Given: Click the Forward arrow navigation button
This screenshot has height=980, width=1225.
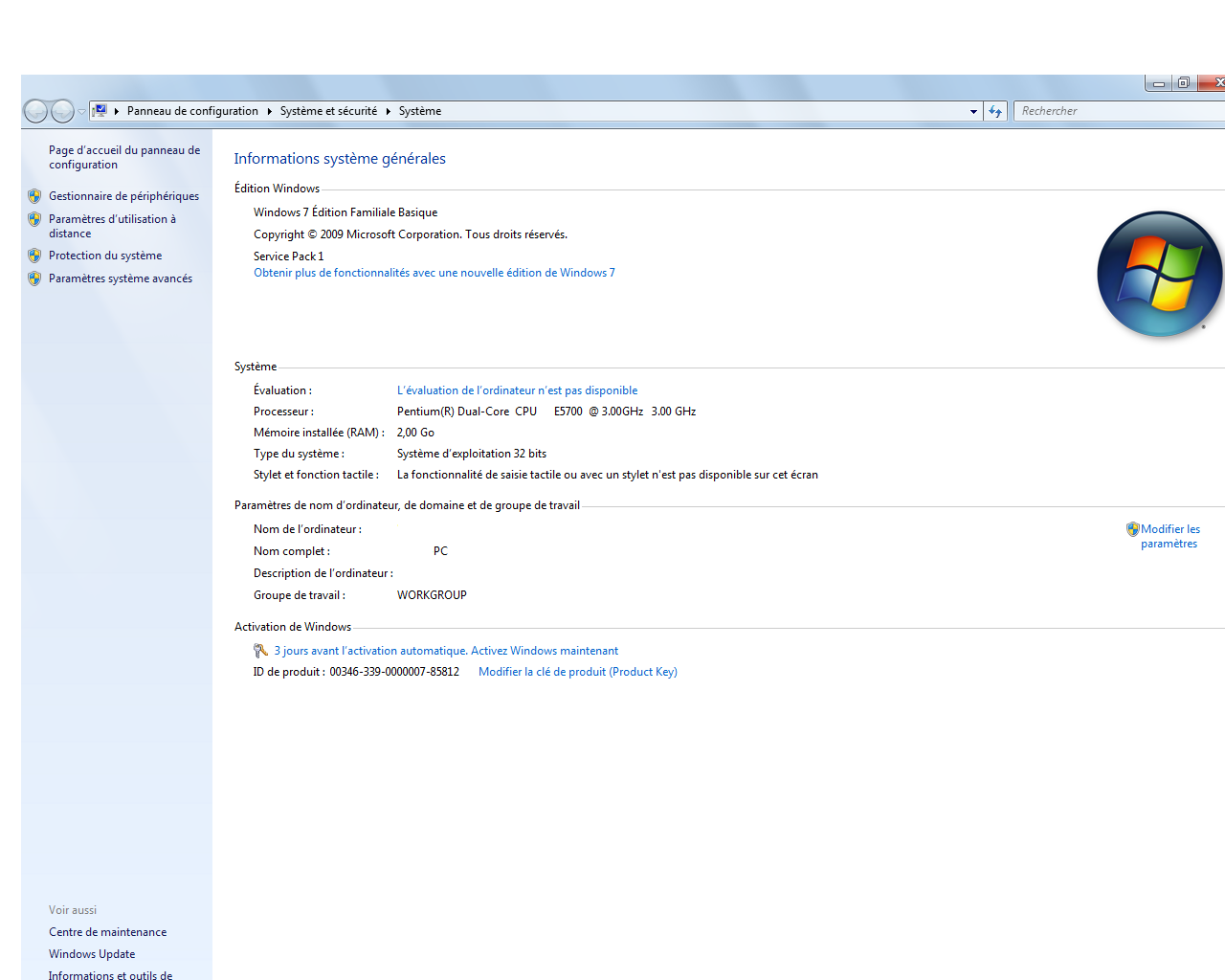Looking at the screenshot, I should [62, 112].
